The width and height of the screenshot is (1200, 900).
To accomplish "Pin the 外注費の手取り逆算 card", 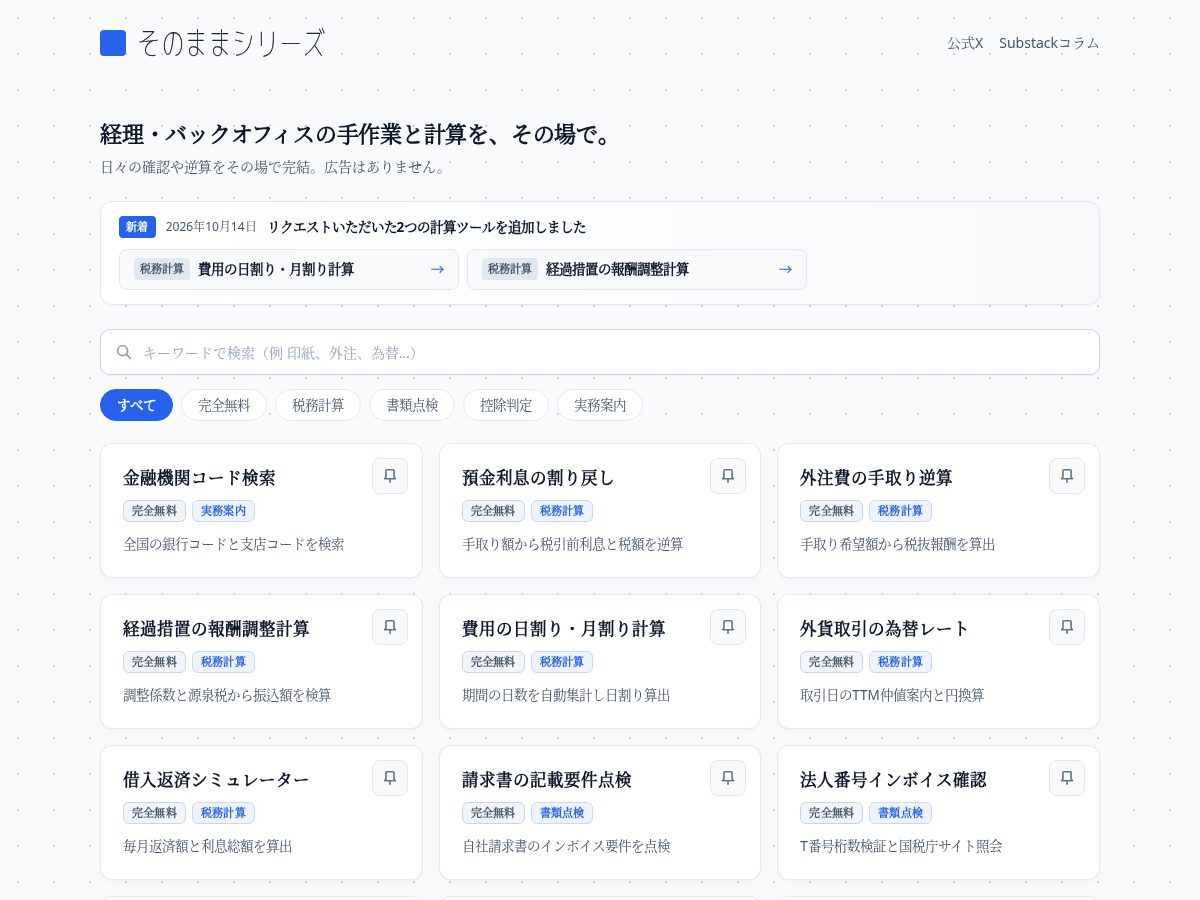I will tap(1067, 476).
